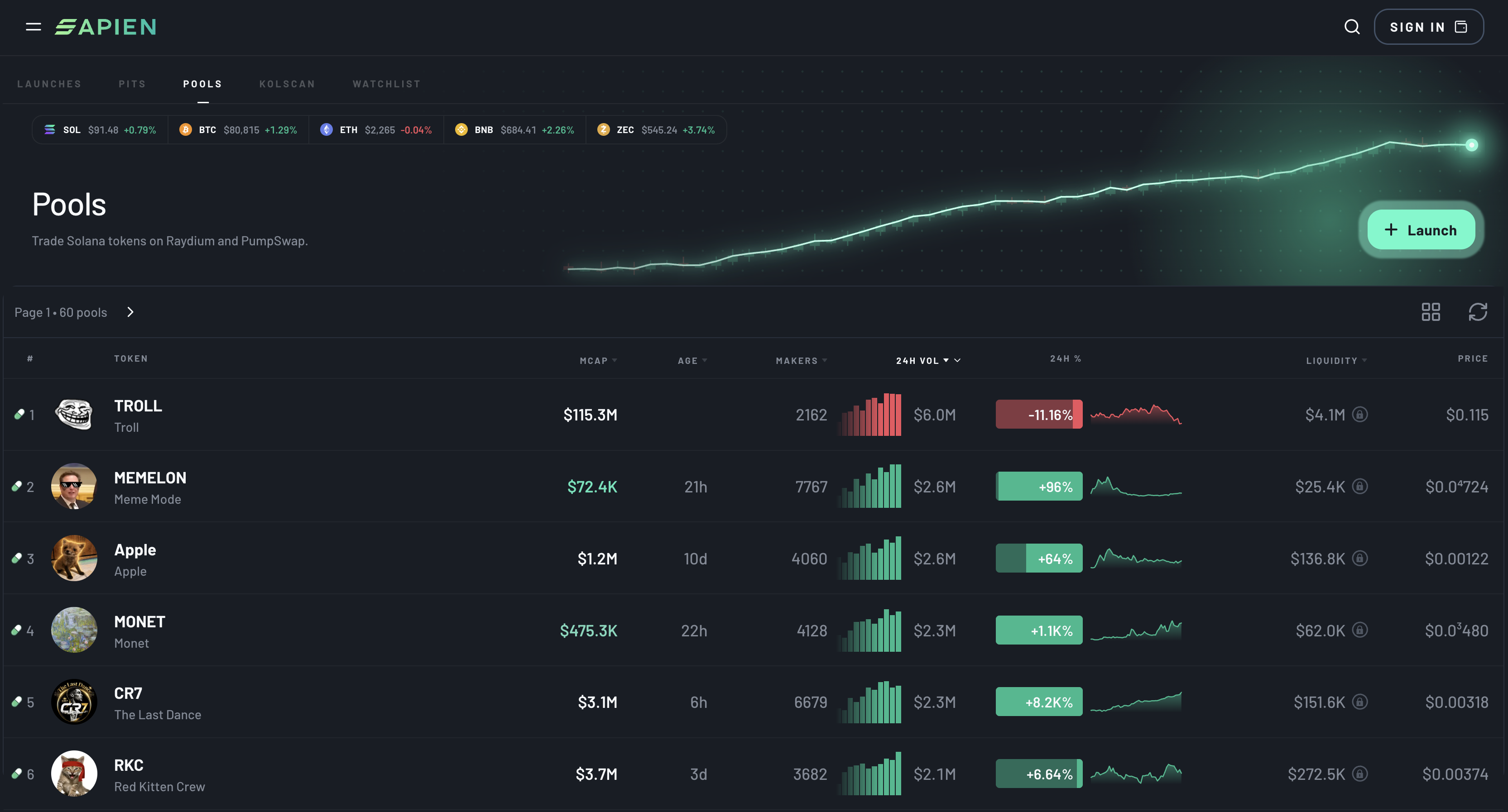The width and height of the screenshot is (1508, 812).
Task: Click the MEMELON token avatar
Action: [x=74, y=486]
